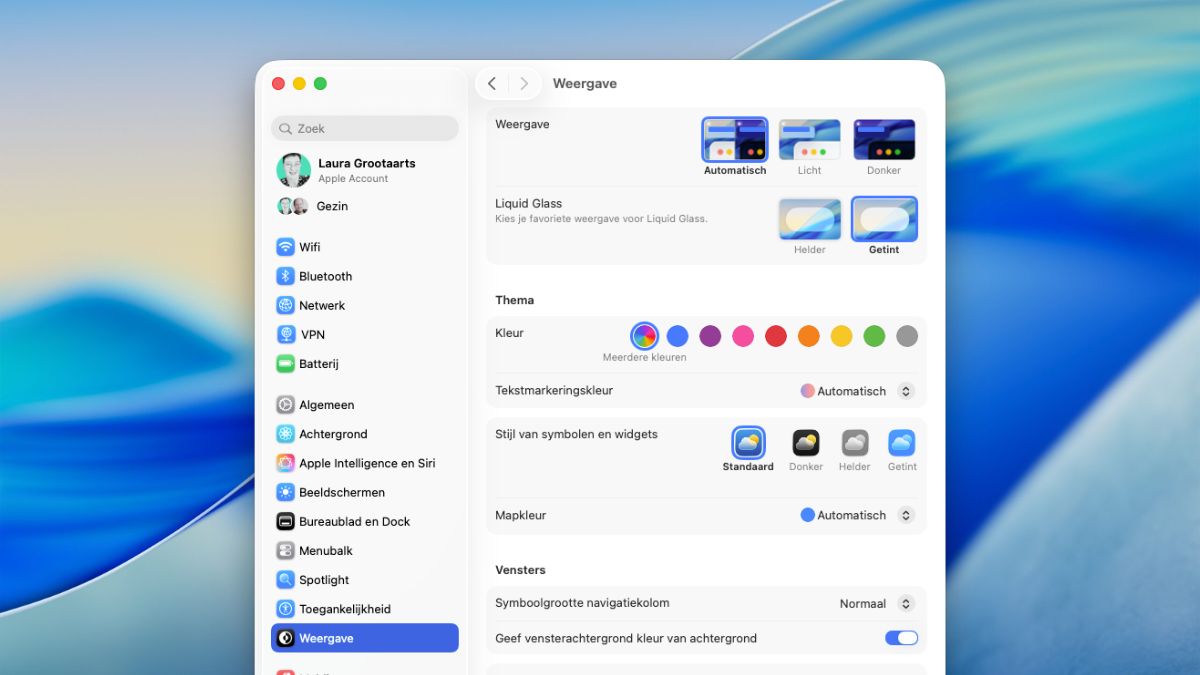Choose the Getint icon style
Image resolution: width=1200 pixels, height=675 pixels.
pos(902,443)
